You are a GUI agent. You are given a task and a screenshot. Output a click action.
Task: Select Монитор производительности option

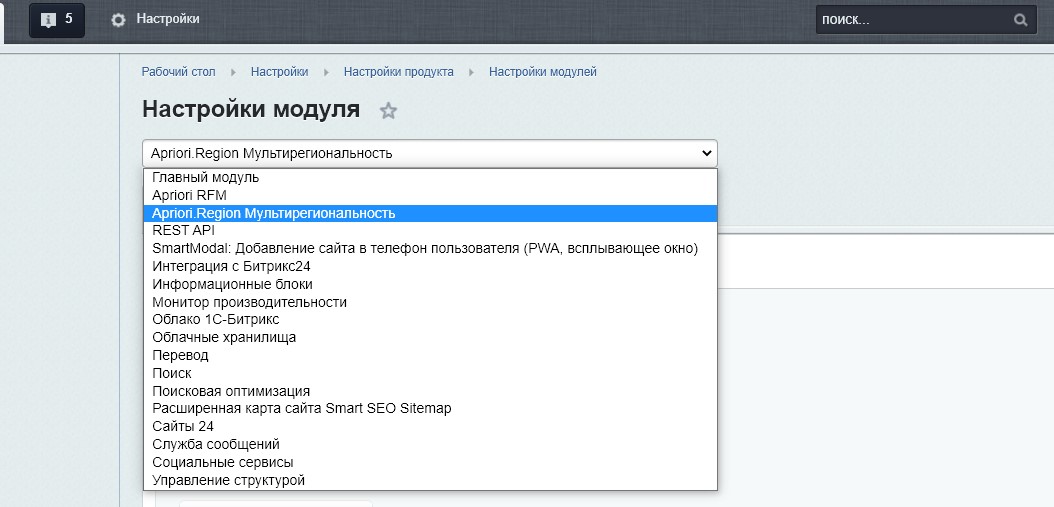(249, 302)
